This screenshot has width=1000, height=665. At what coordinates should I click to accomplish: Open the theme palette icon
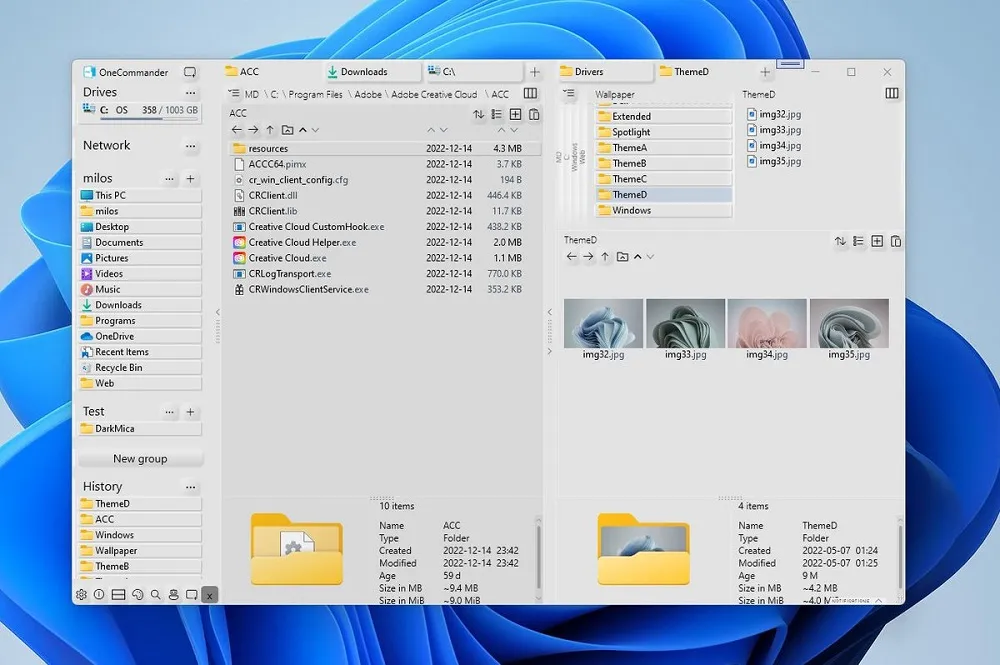click(x=137, y=594)
